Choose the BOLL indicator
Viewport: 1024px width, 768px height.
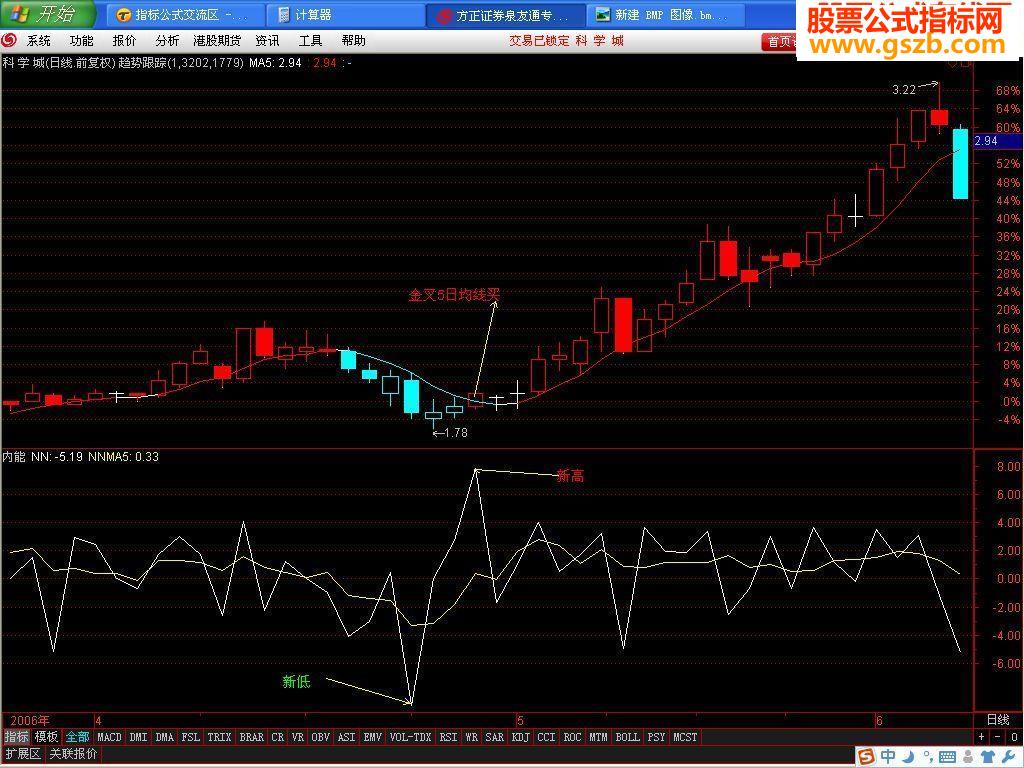[x=628, y=737]
